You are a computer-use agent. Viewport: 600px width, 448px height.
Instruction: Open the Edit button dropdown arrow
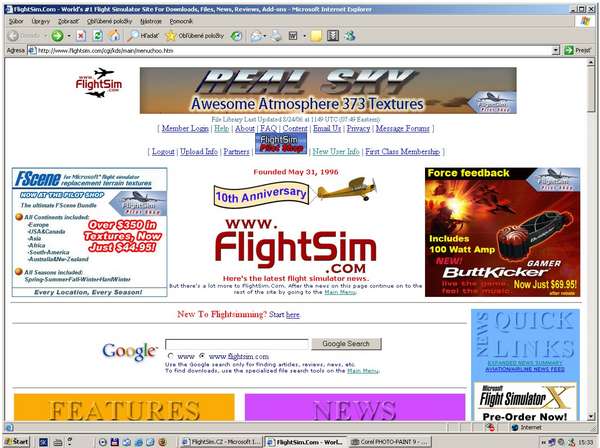tap(305, 36)
